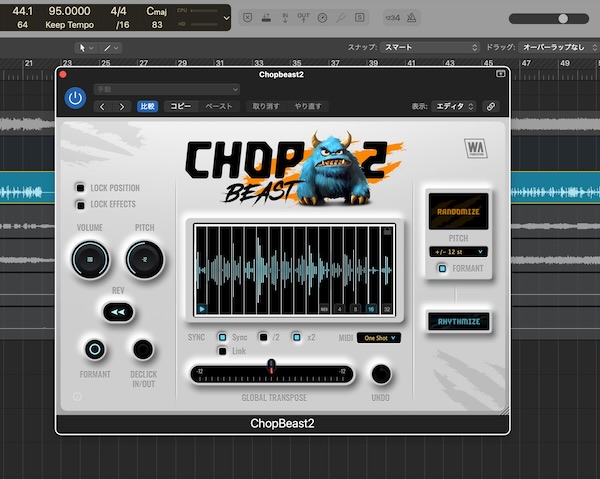The image size is (600, 479).
Task: Click the punch IN icon
Action: [285, 18]
